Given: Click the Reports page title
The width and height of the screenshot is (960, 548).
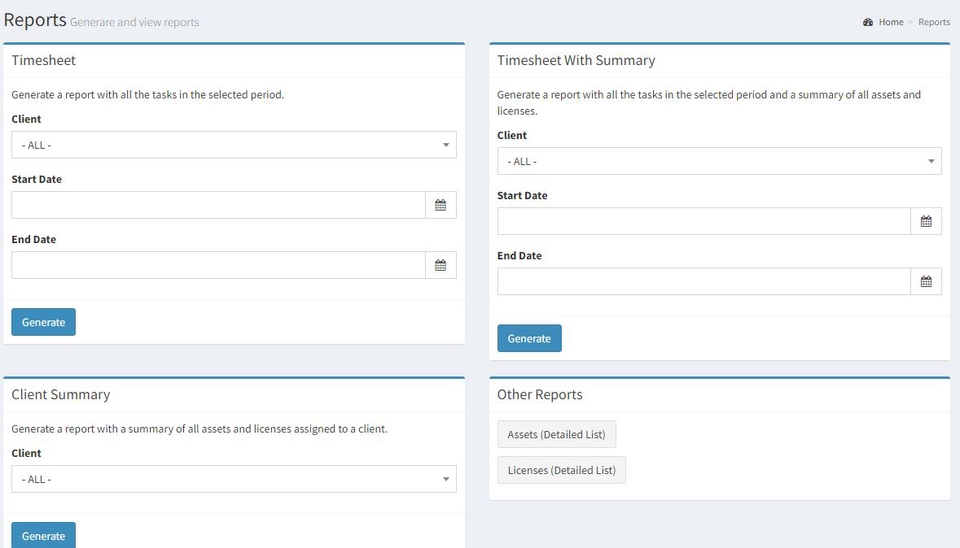Looking at the screenshot, I should (x=35, y=20).
